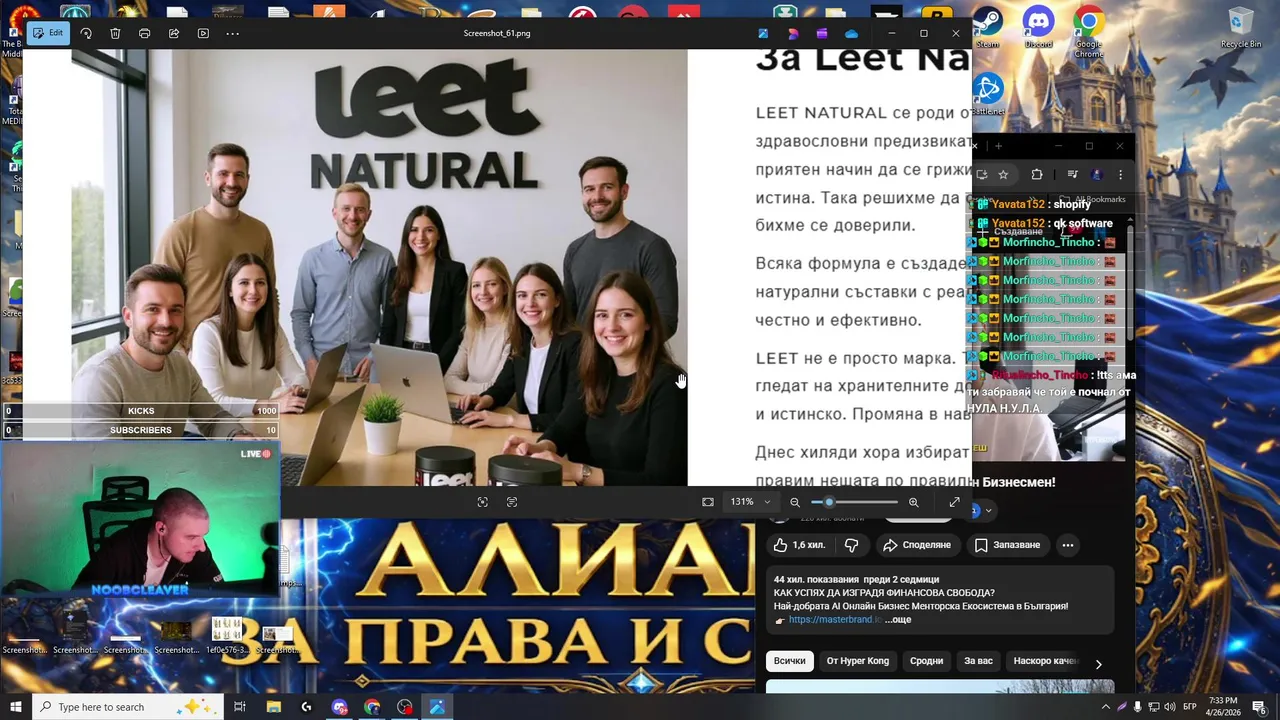This screenshot has width=1280, height=720.
Task: Open Task View on taskbar
Action: pyautogui.click(x=240, y=707)
